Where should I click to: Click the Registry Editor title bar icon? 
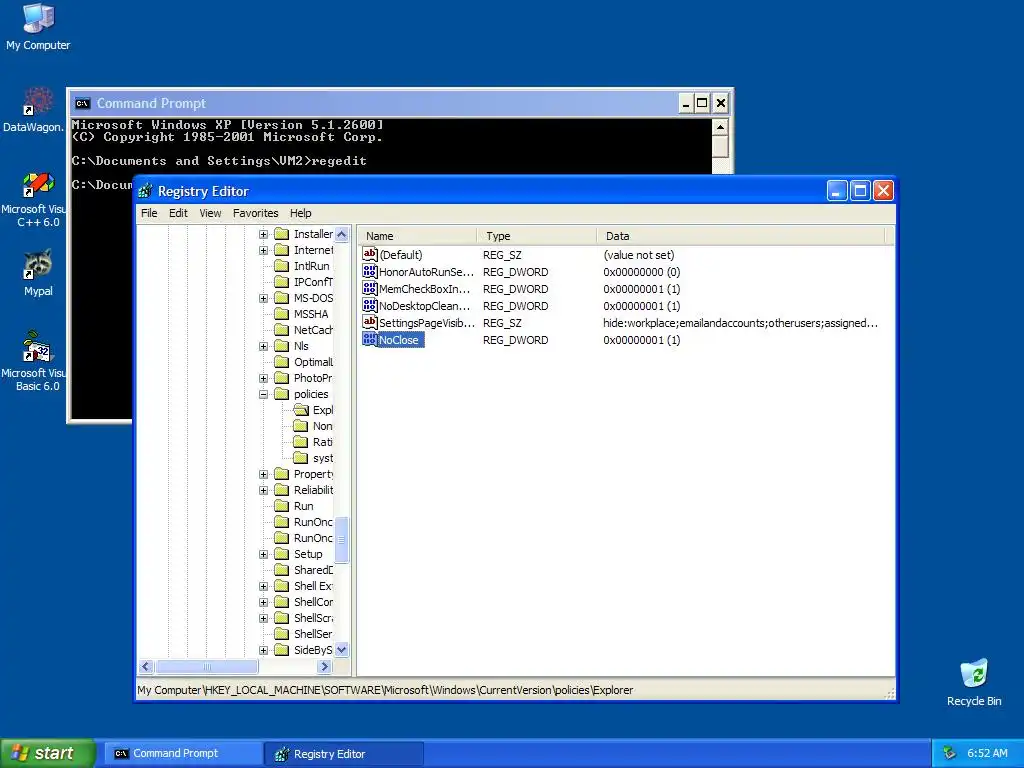[x=146, y=191]
